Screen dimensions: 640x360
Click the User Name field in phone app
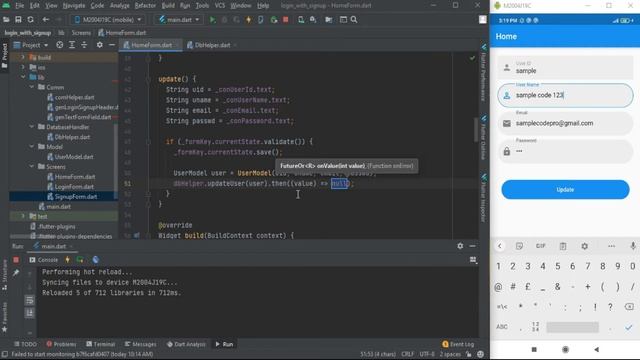(565, 96)
